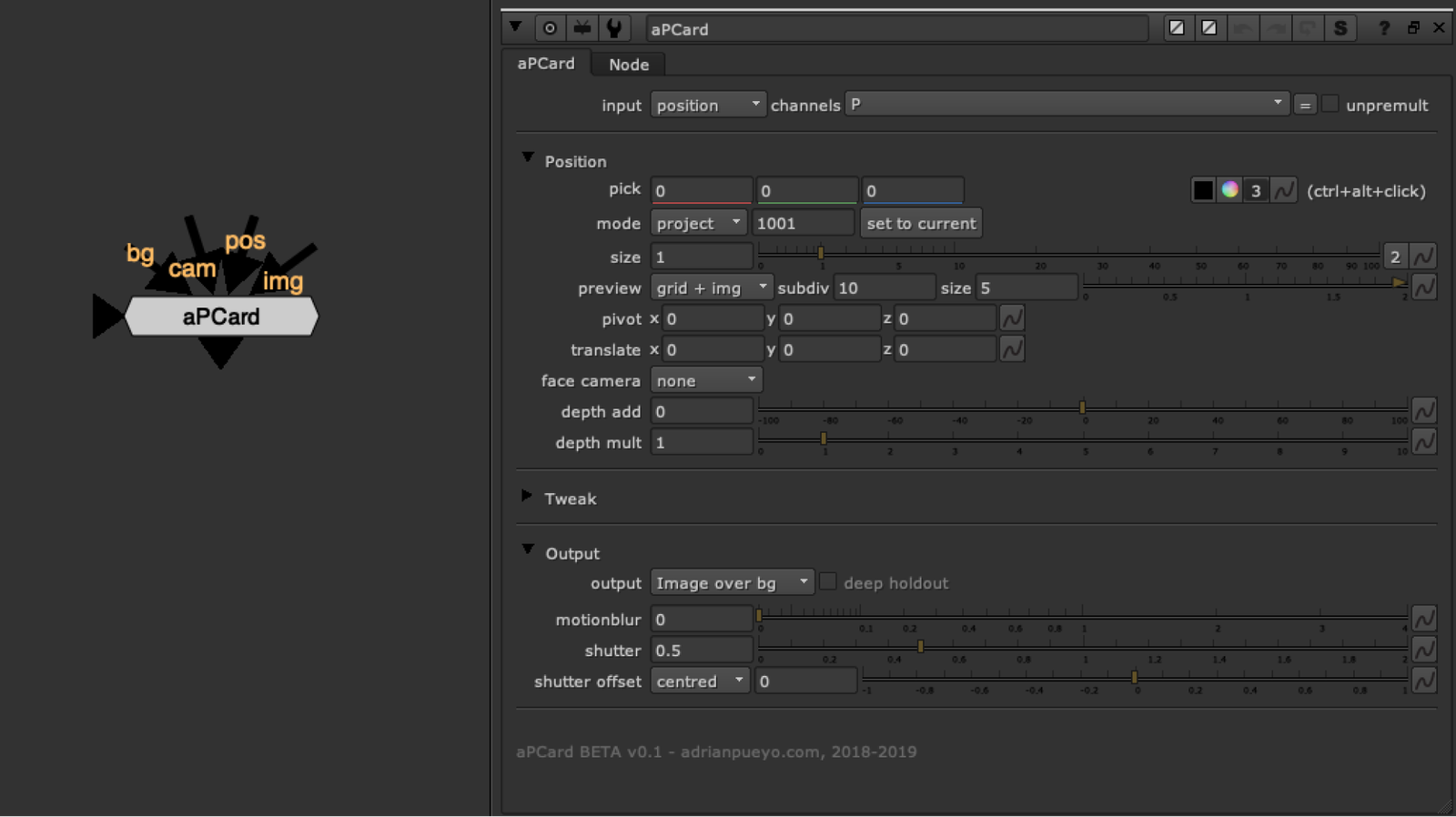
Task: Expand the Tweak section
Action: click(527, 497)
